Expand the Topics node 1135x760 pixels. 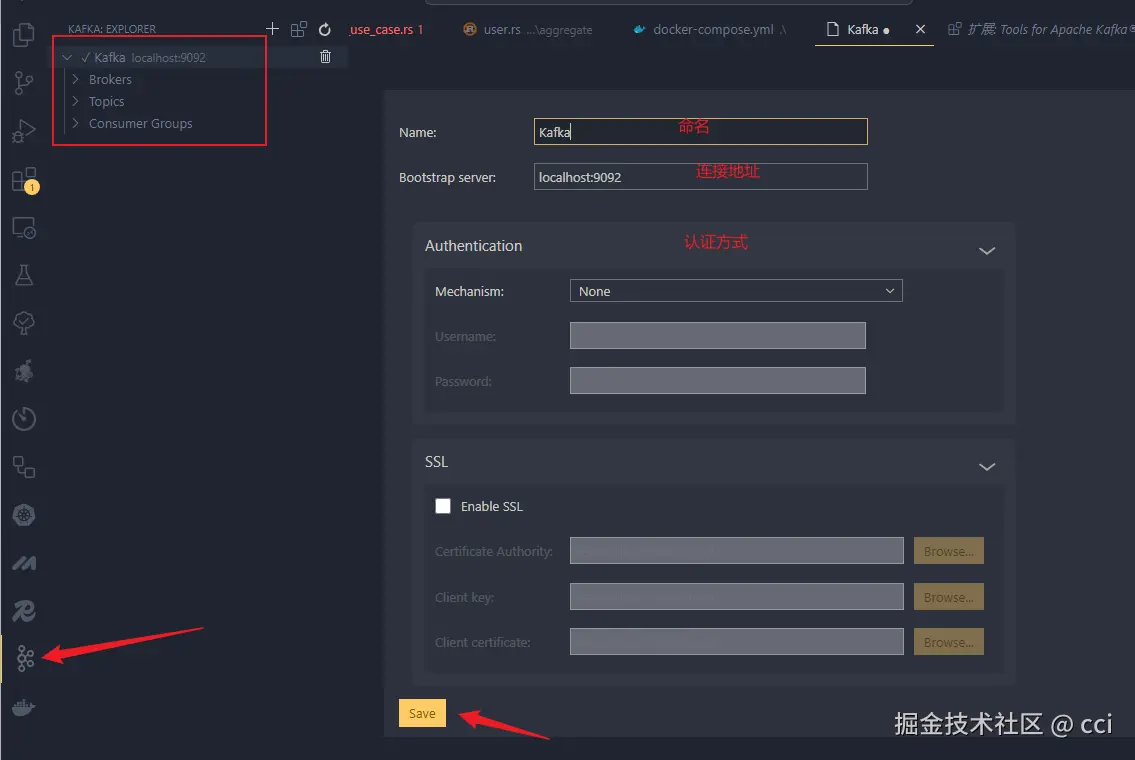click(x=75, y=101)
